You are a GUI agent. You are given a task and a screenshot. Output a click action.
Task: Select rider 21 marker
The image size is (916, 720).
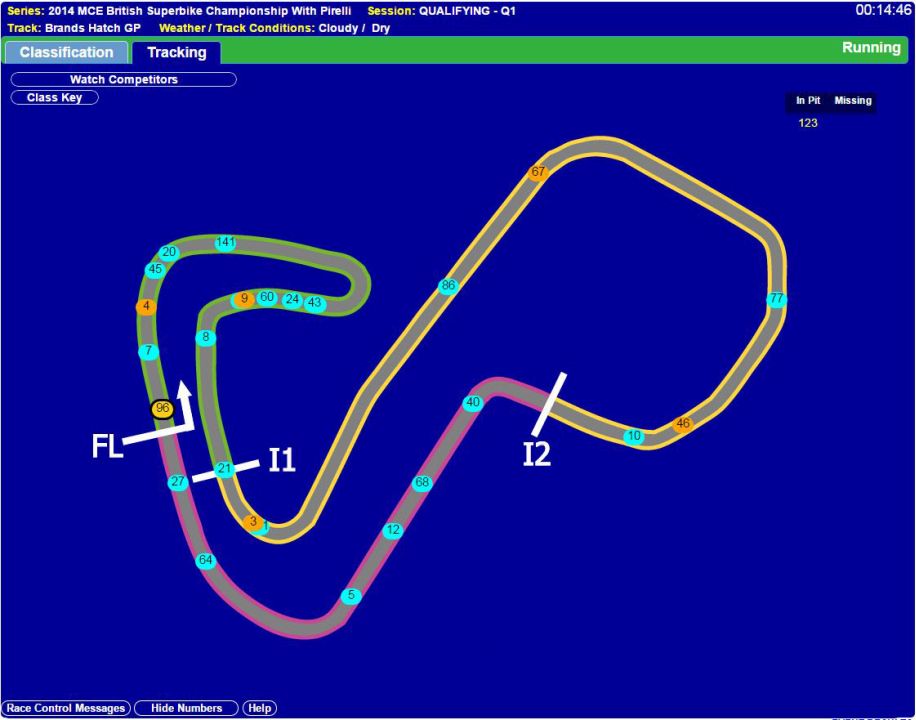click(x=225, y=468)
